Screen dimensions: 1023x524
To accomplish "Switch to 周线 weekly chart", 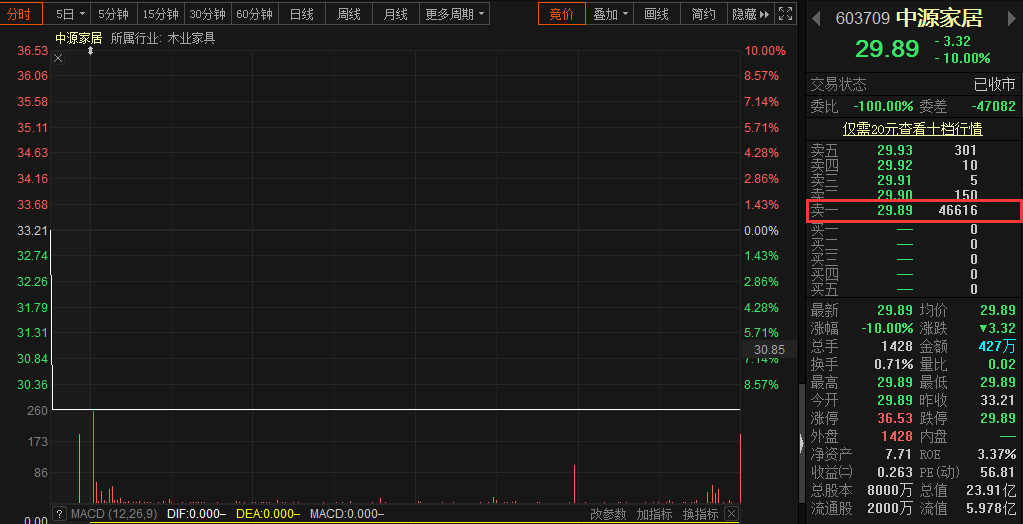I will point(348,14).
